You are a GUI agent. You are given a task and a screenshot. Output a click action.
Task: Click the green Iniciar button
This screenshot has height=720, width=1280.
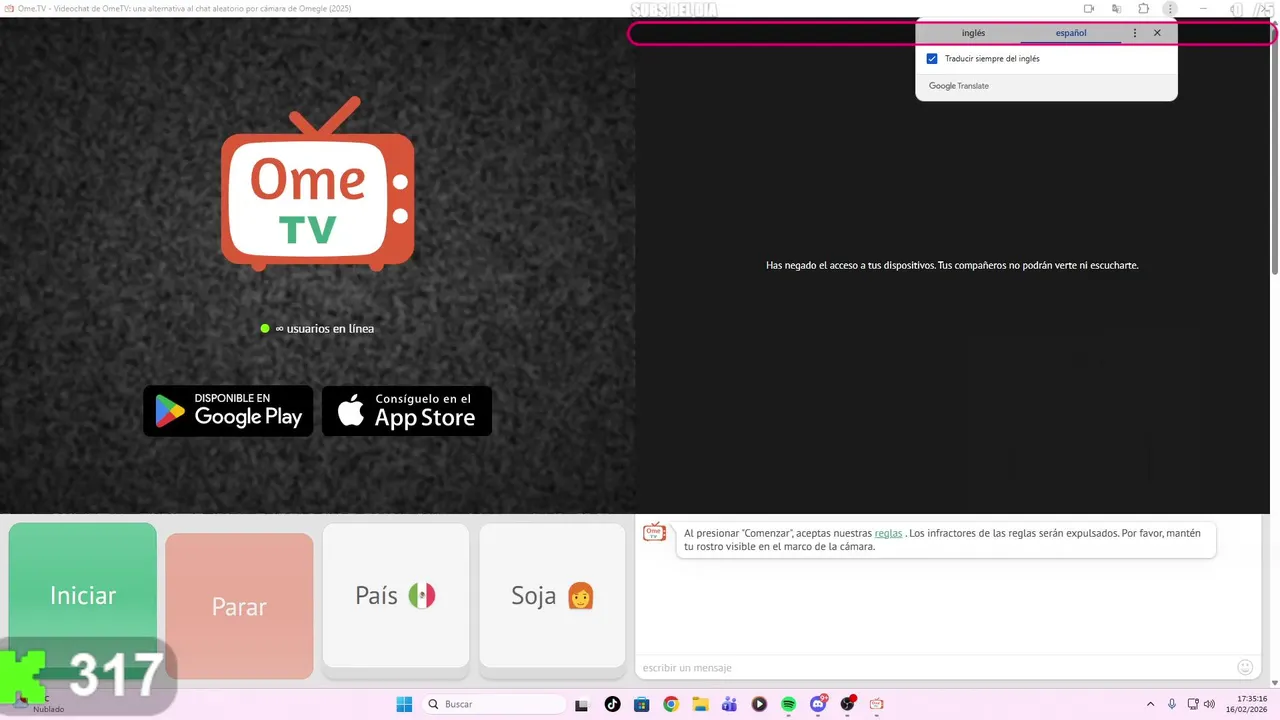pyautogui.click(x=83, y=596)
